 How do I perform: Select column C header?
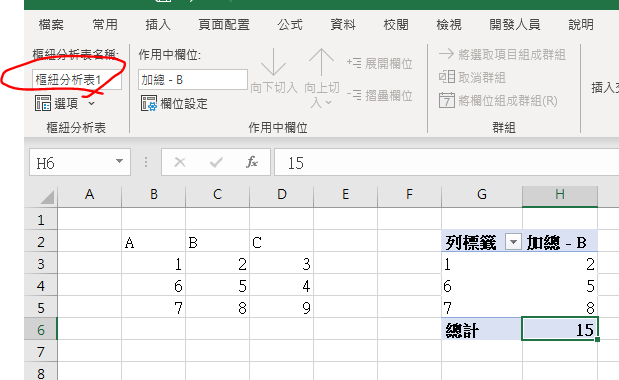click(218, 195)
